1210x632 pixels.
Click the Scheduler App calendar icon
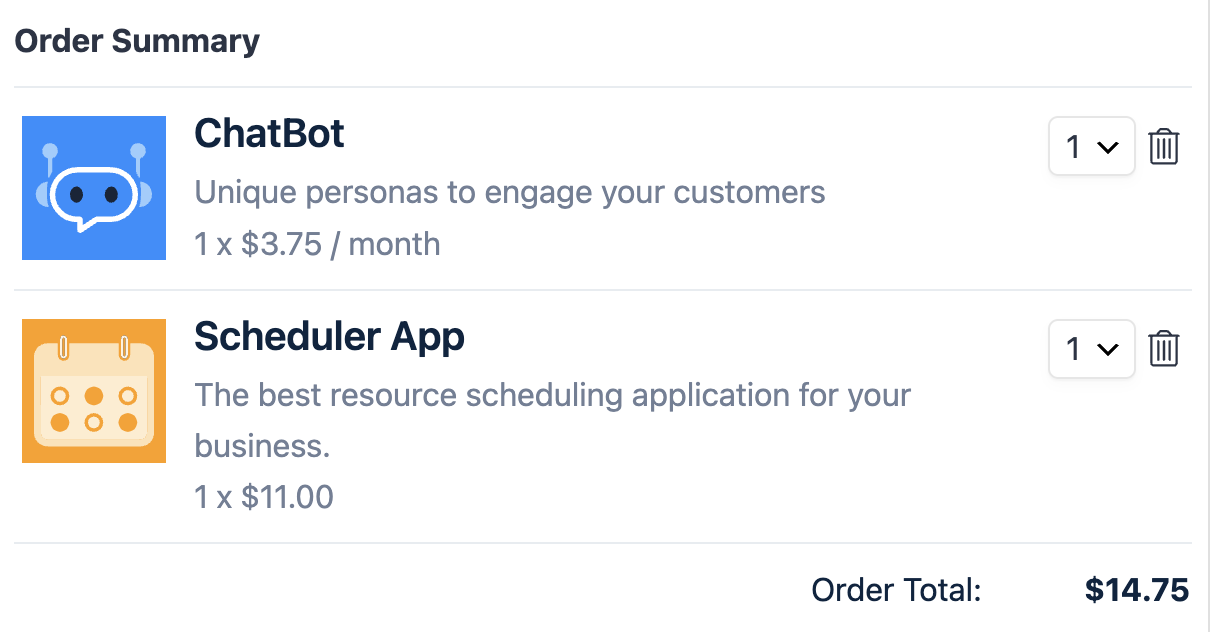click(x=93, y=394)
